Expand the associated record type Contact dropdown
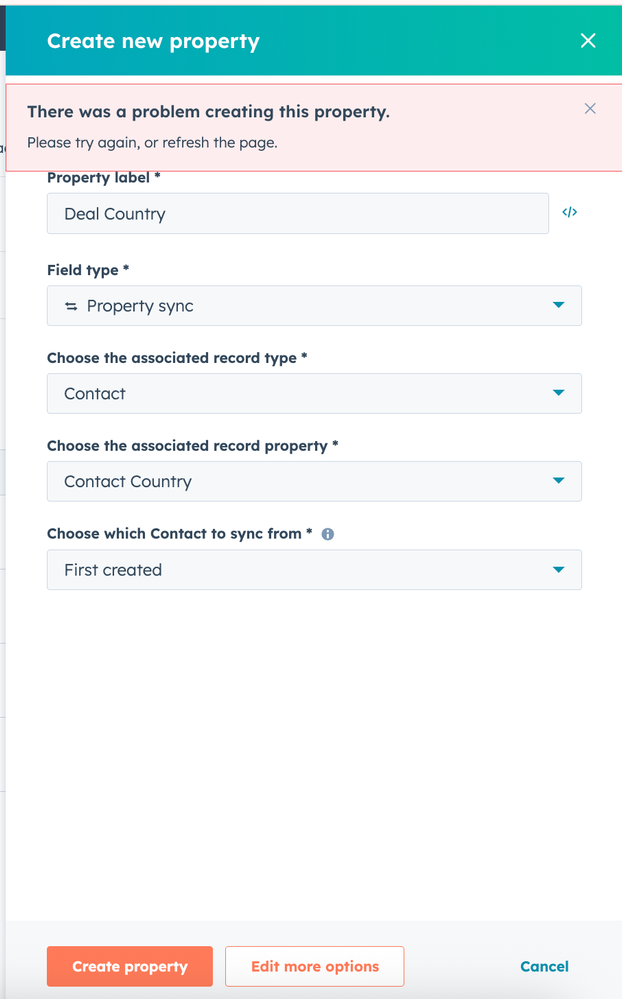Image resolution: width=622 pixels, height=999 pixels. (313, 394)
